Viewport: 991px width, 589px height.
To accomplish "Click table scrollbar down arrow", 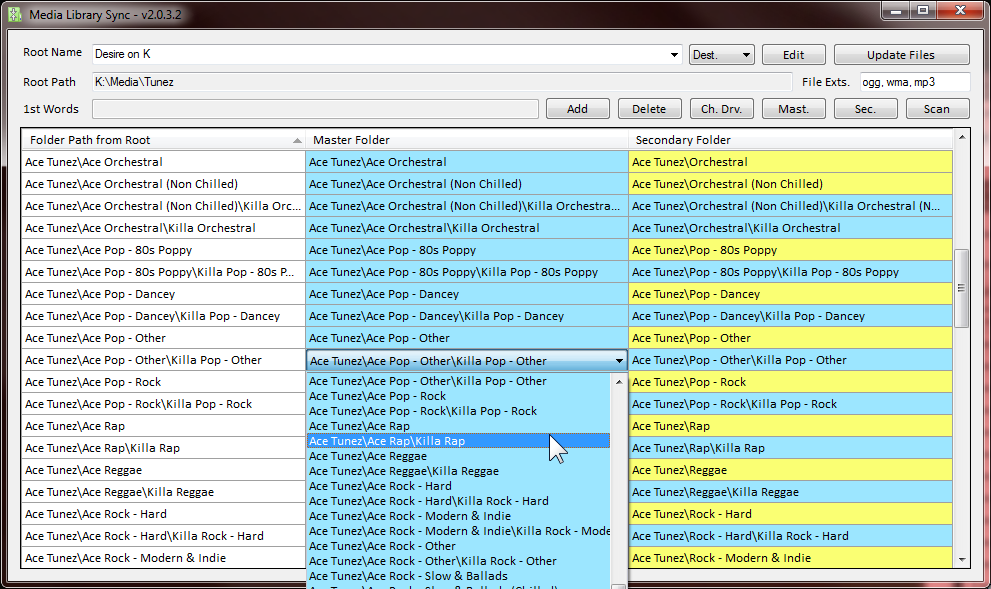I will [961, 559].
